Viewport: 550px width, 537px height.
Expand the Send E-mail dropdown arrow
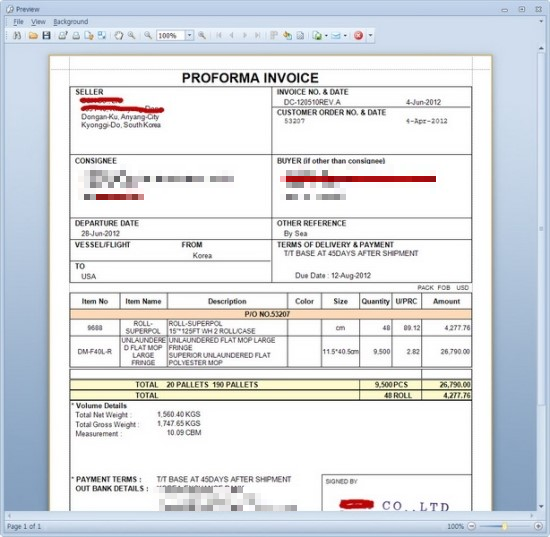(x=345, y=35)
